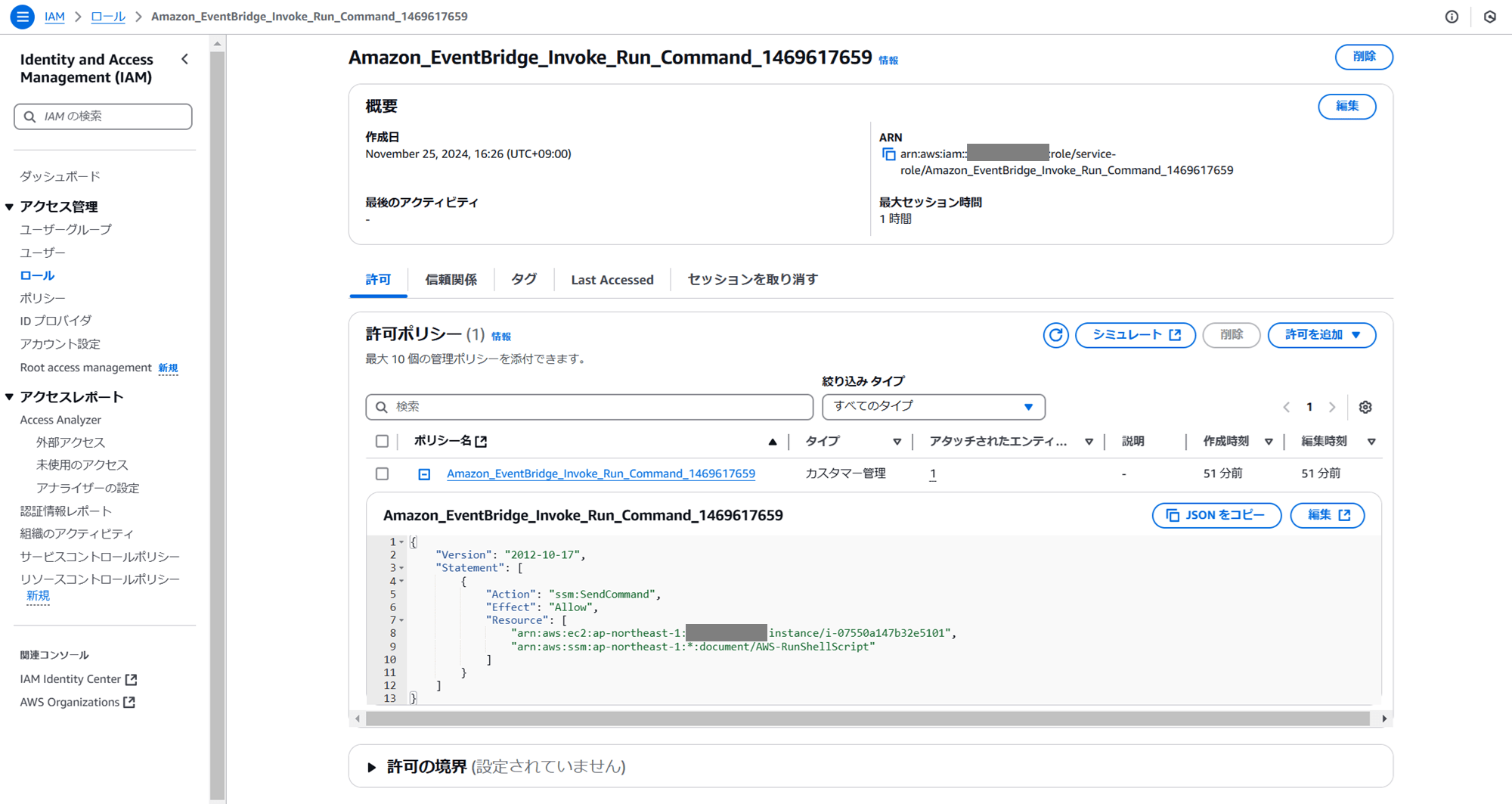Open Root access management in sidebar
The height and width of the screenshot is (804, 1512).
click(85, 368)
